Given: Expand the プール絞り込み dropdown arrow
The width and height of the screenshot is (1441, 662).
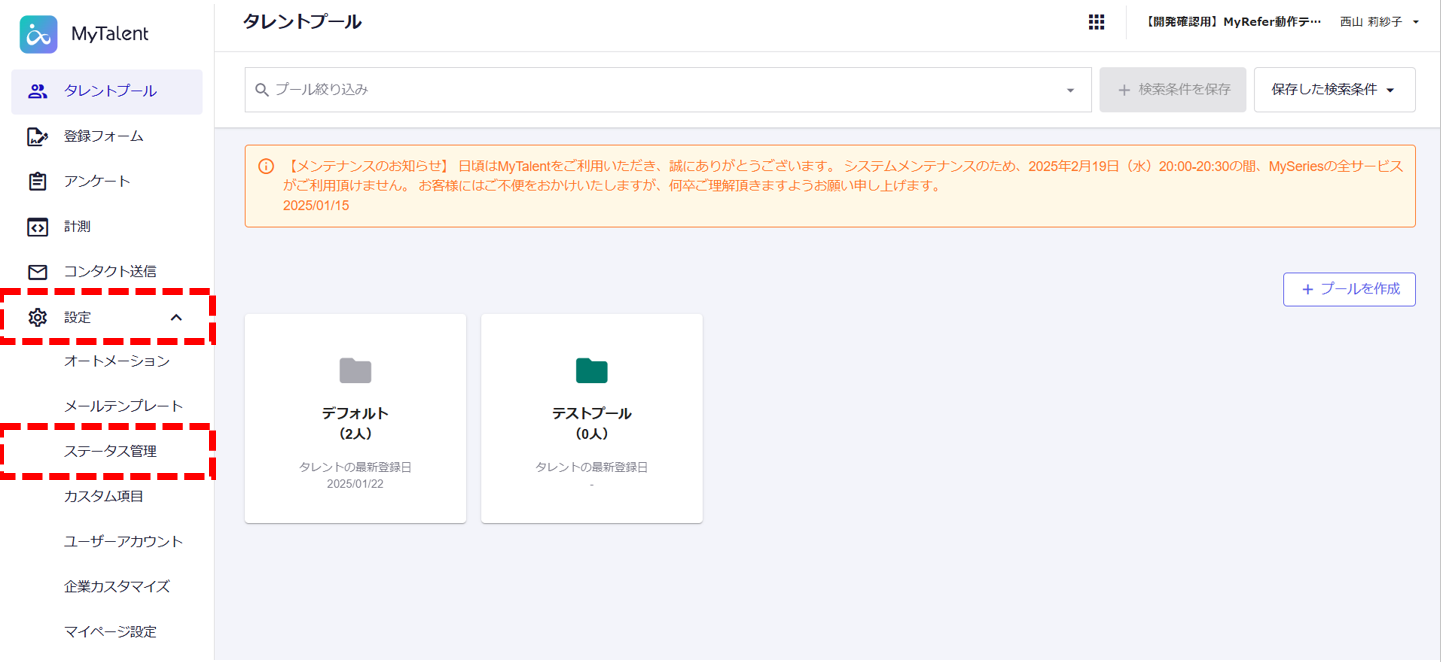Looking at the screenshot, I should point(1070,90).
